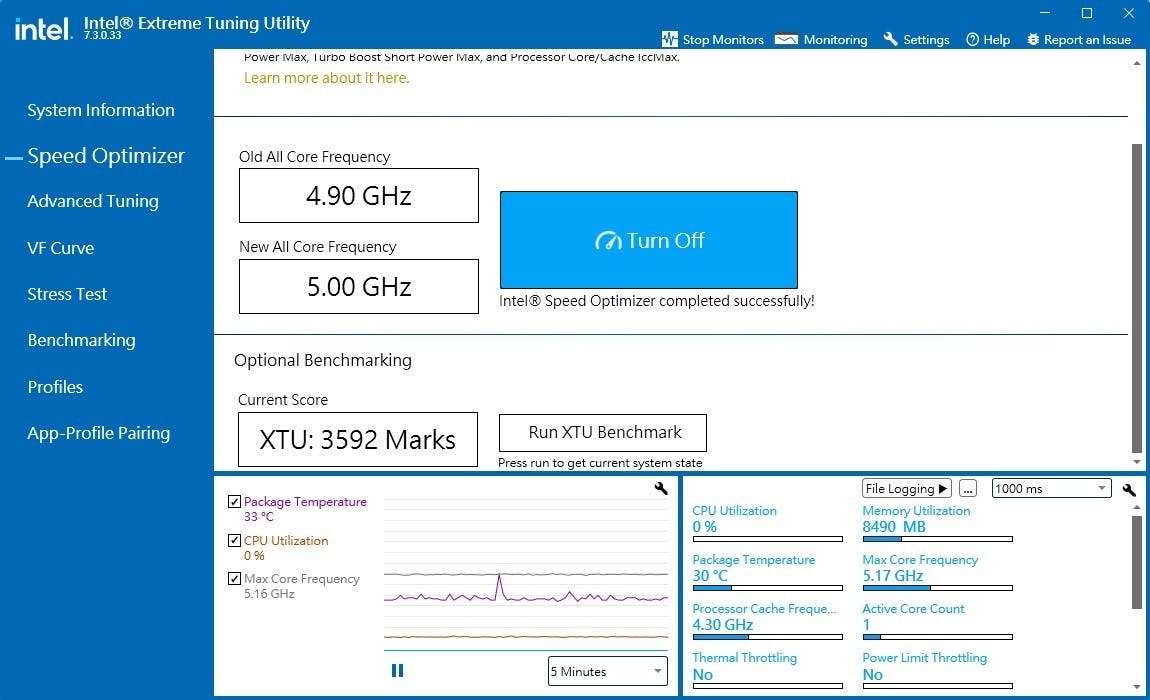
Task: Click monitor panel scrollbar thumb
Action: [1137, 561]
